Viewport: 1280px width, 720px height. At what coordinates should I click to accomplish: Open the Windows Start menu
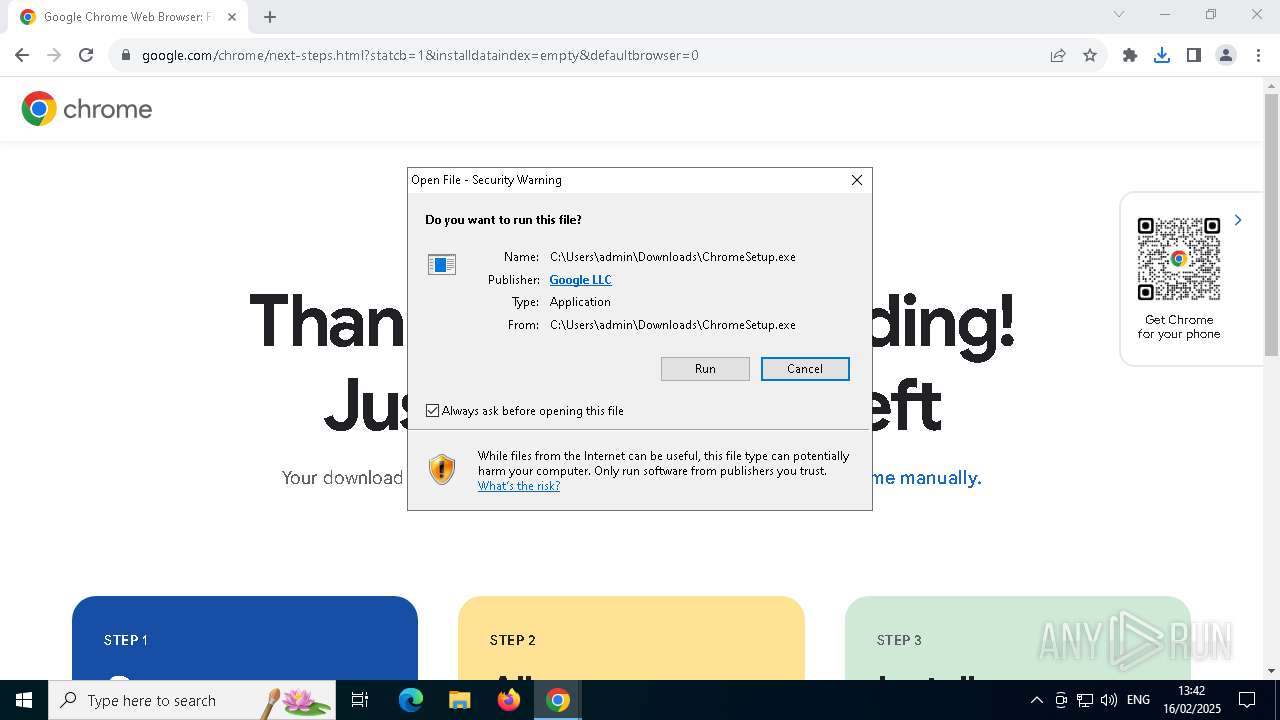pos(24,700)
